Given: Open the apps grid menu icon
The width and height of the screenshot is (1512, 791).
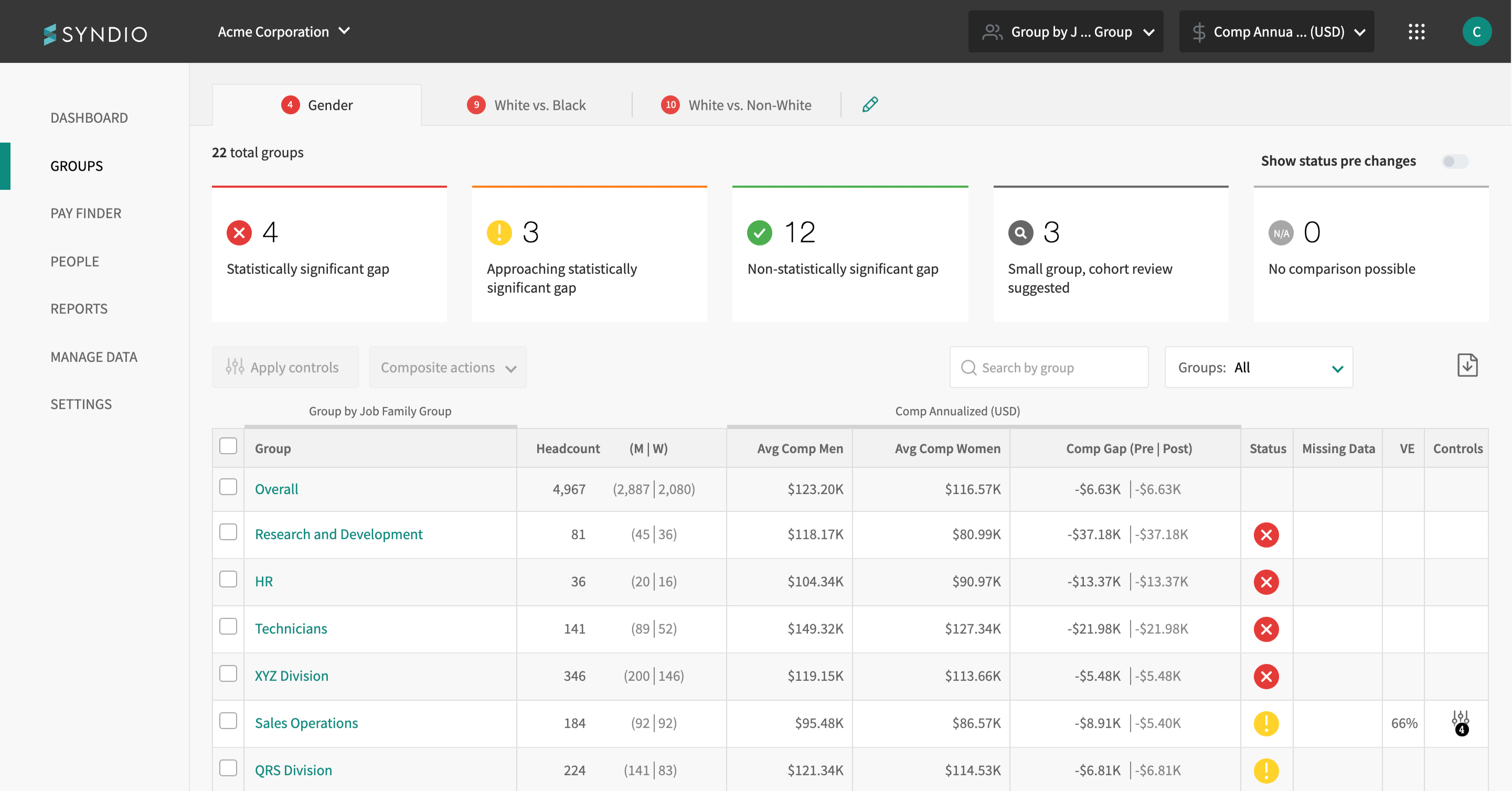Looking at the screenshot, I should point(1417,31).
